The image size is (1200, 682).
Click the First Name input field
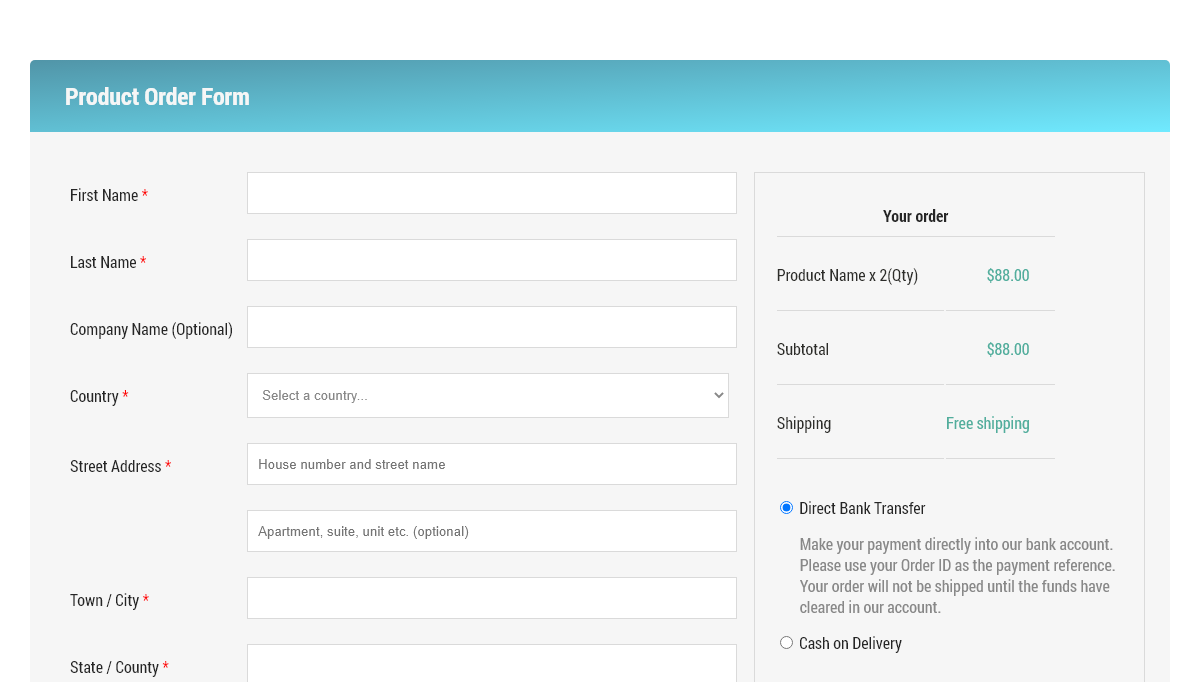(x=491, y=193)
